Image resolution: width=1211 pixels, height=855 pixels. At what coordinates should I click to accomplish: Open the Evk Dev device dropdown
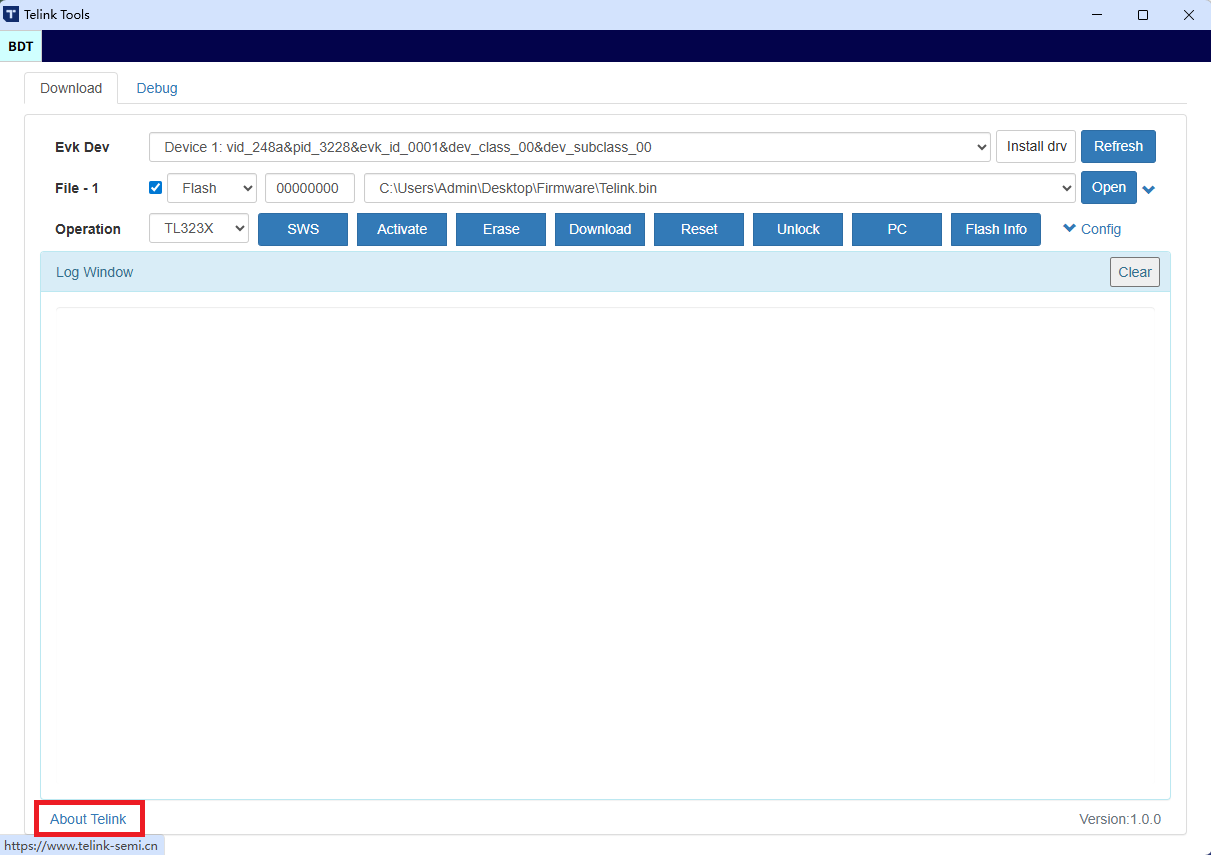click(569, 147)
